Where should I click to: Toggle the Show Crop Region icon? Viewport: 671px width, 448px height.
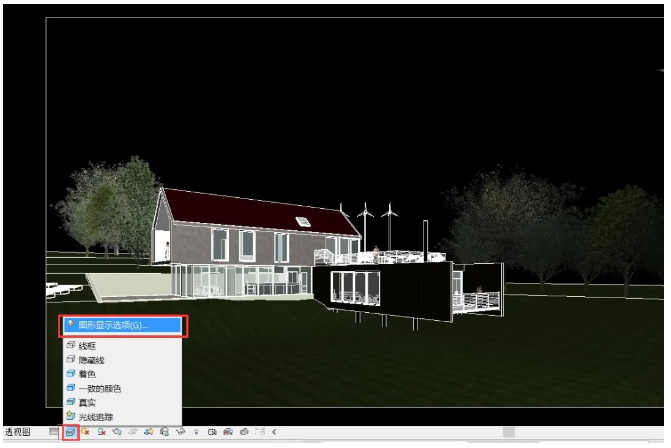pos(148,432)
